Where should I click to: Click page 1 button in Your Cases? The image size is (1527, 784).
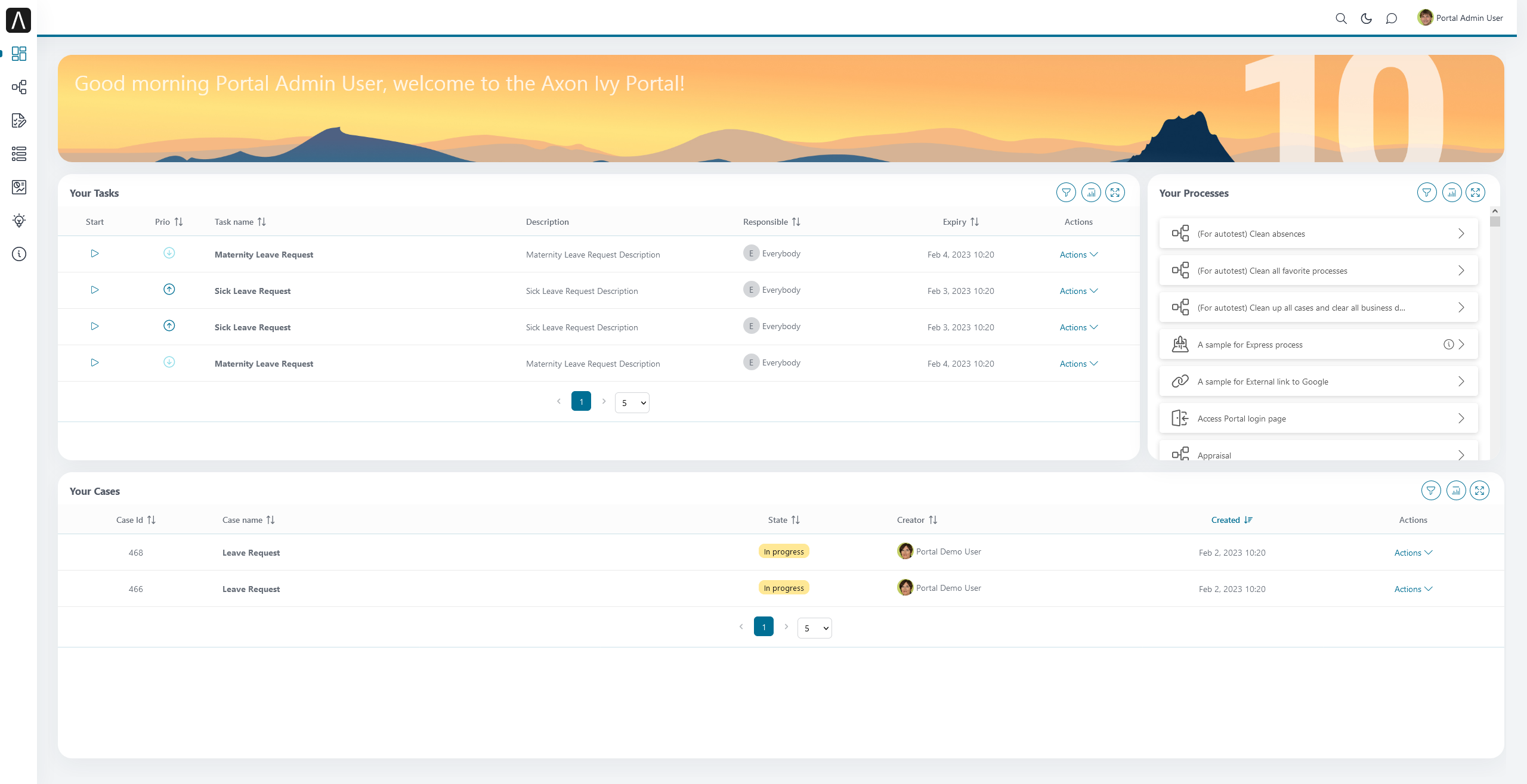click(x=763, y=627)
